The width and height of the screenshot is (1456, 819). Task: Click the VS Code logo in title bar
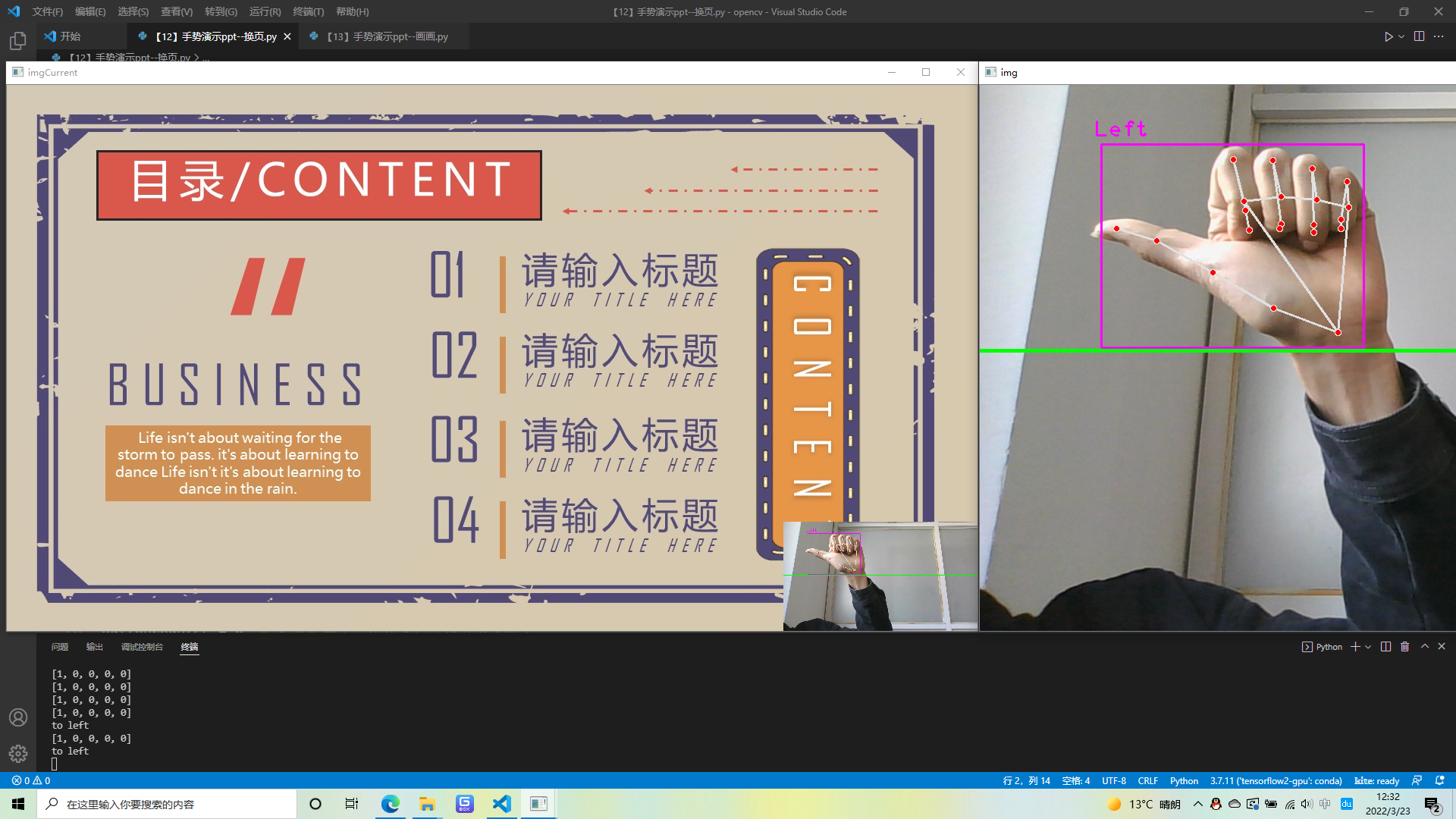click(x=14, y=11)
